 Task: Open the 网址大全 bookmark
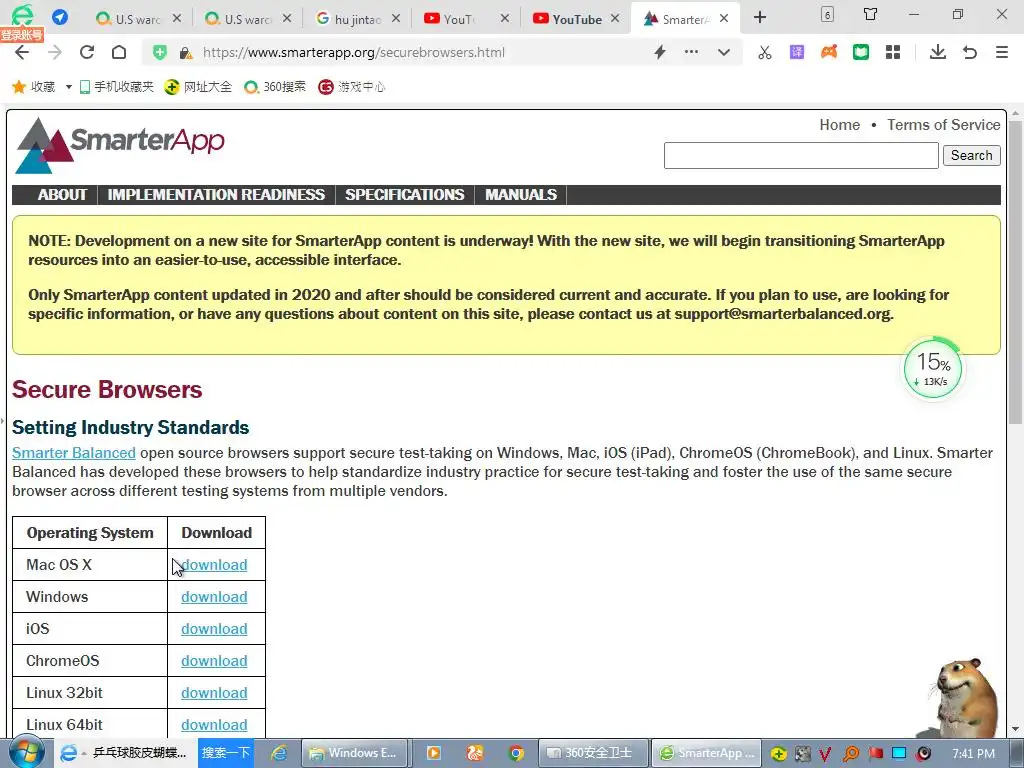(x=198, y=87)
